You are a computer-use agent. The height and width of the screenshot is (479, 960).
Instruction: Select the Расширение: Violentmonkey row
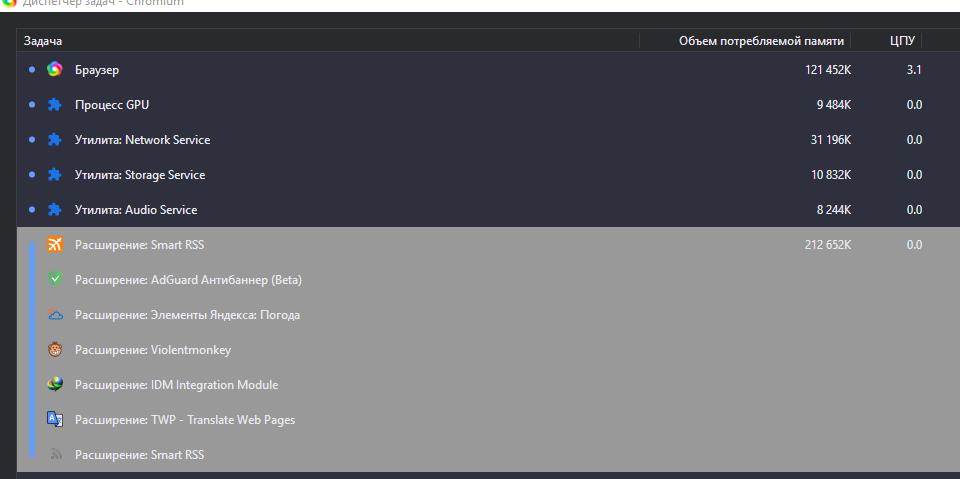point(488,350)
